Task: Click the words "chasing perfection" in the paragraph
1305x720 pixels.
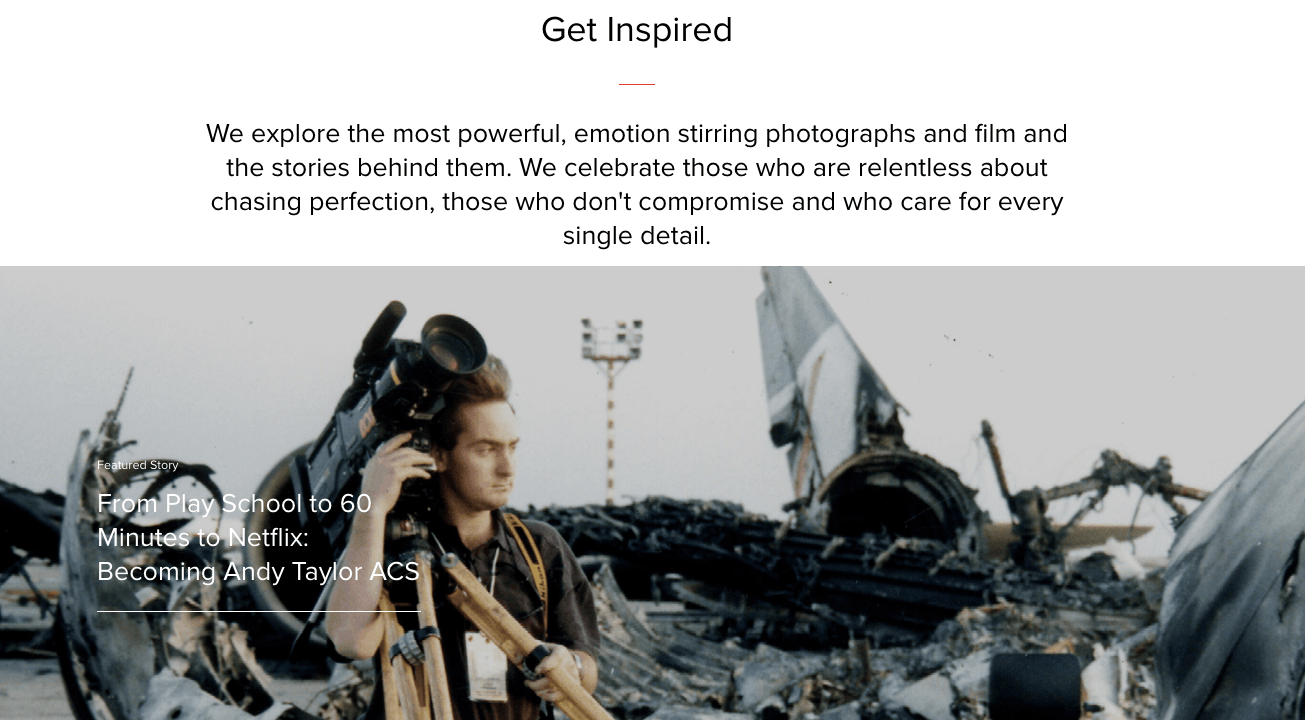Action: 322,202
